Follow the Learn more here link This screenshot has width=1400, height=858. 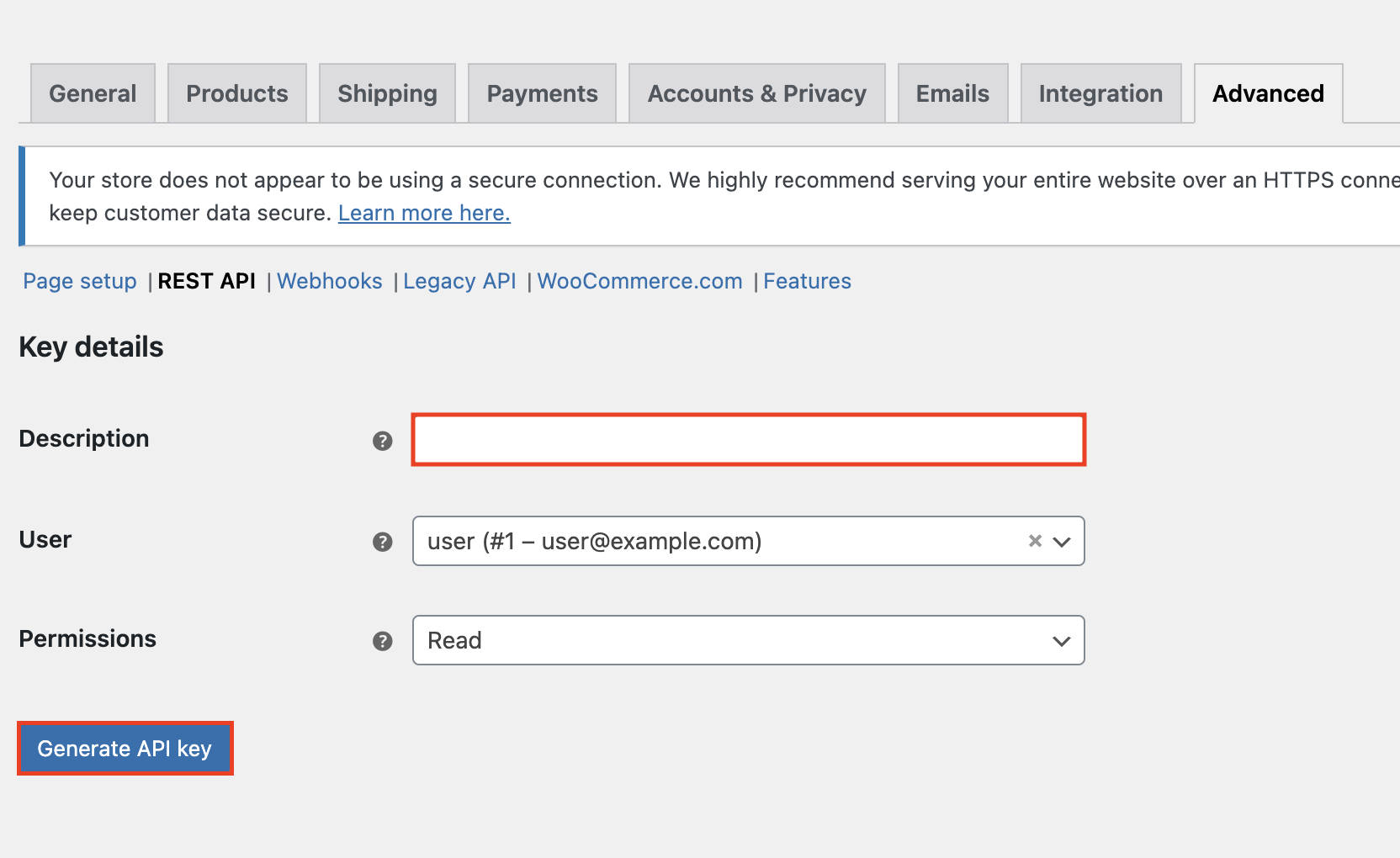coord(424,213)
